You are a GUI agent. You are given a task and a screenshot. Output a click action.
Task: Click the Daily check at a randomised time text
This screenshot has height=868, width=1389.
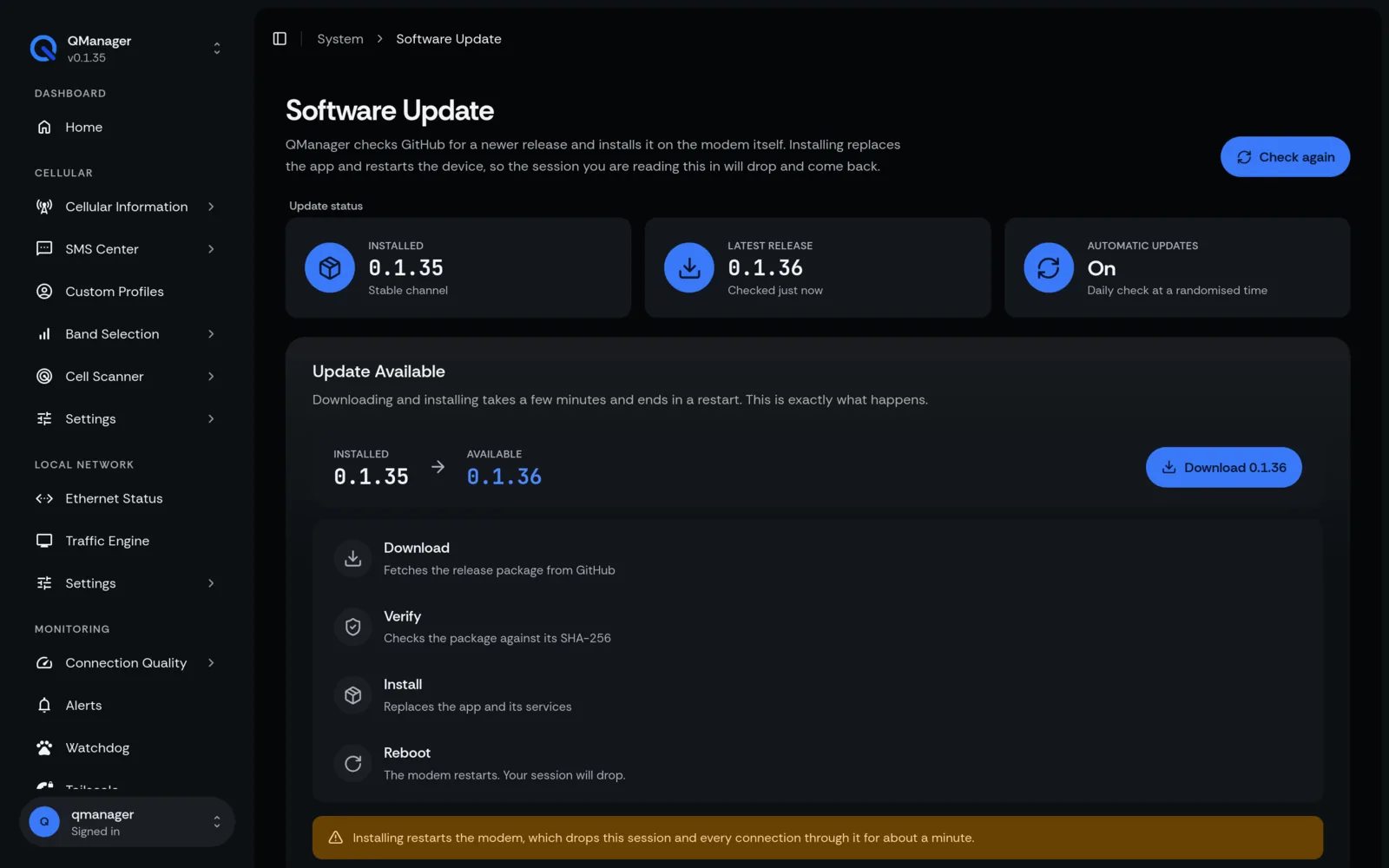click(1177, 291)
